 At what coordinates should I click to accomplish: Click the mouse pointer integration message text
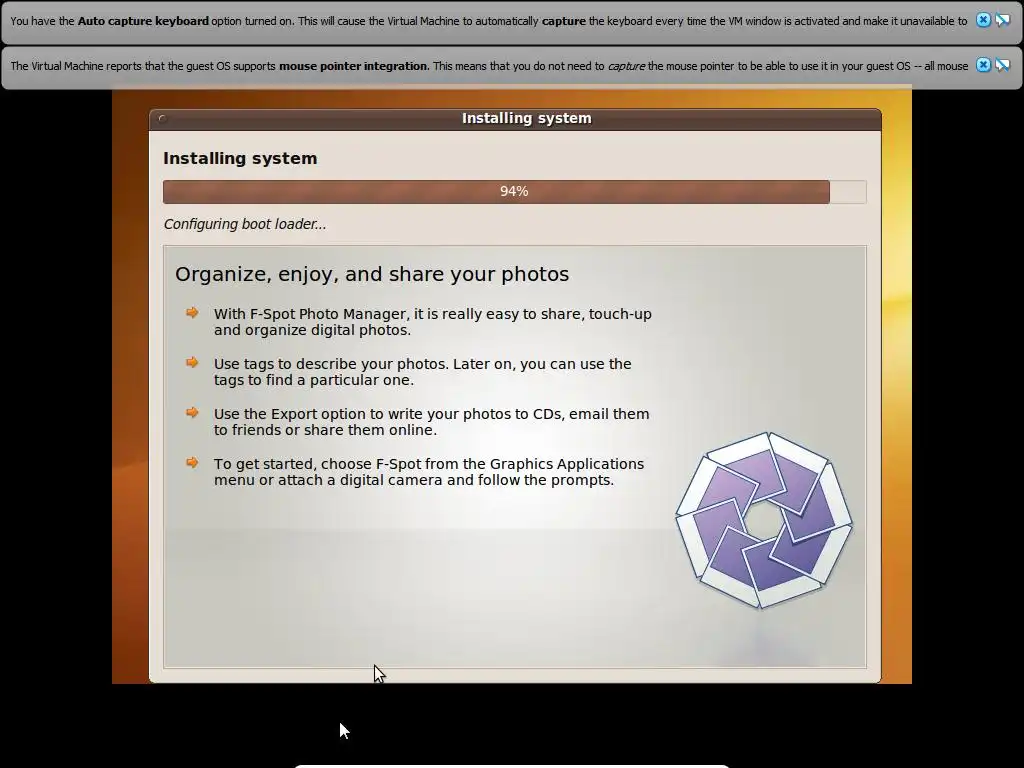[x=489, y=66]
